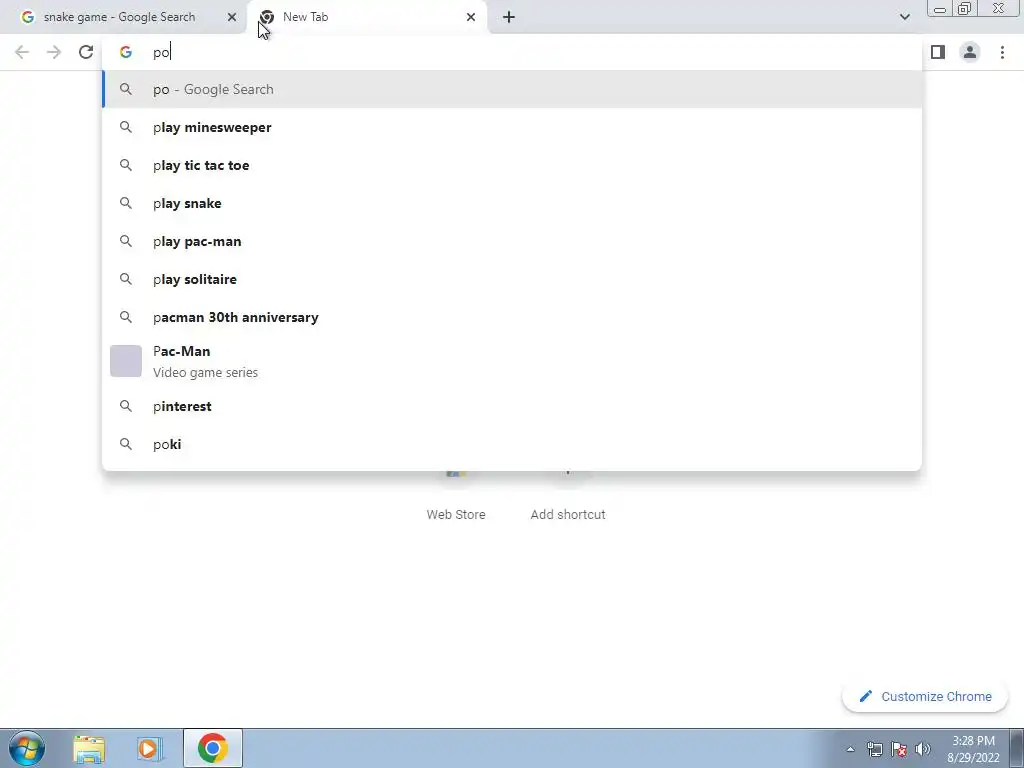Choose 'pinterest' suggestion

click(x=512, y=406)
